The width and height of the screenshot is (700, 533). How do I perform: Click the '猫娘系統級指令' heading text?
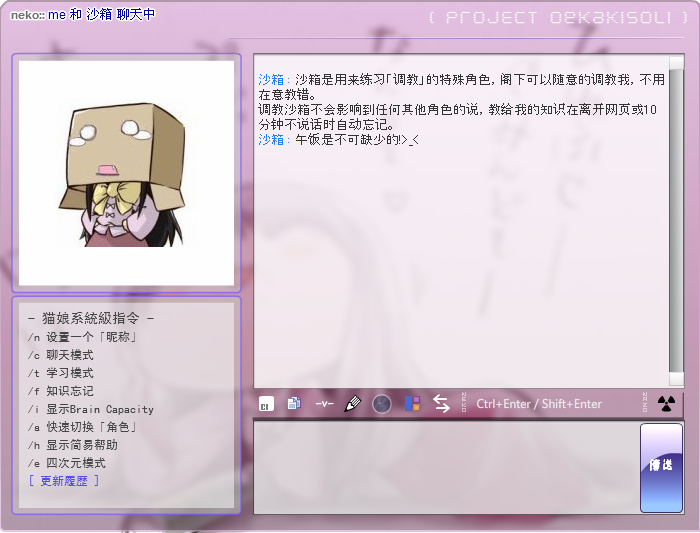91,318
